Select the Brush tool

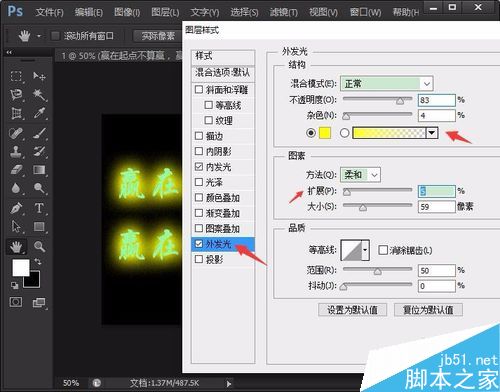39,133
